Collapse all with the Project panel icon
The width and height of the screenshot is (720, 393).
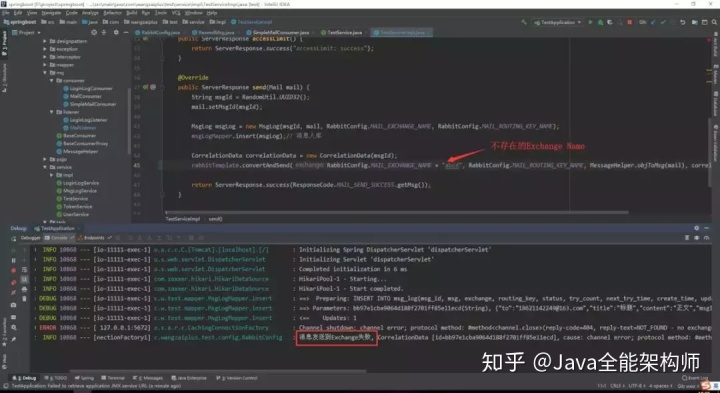[x=104, y=33]
